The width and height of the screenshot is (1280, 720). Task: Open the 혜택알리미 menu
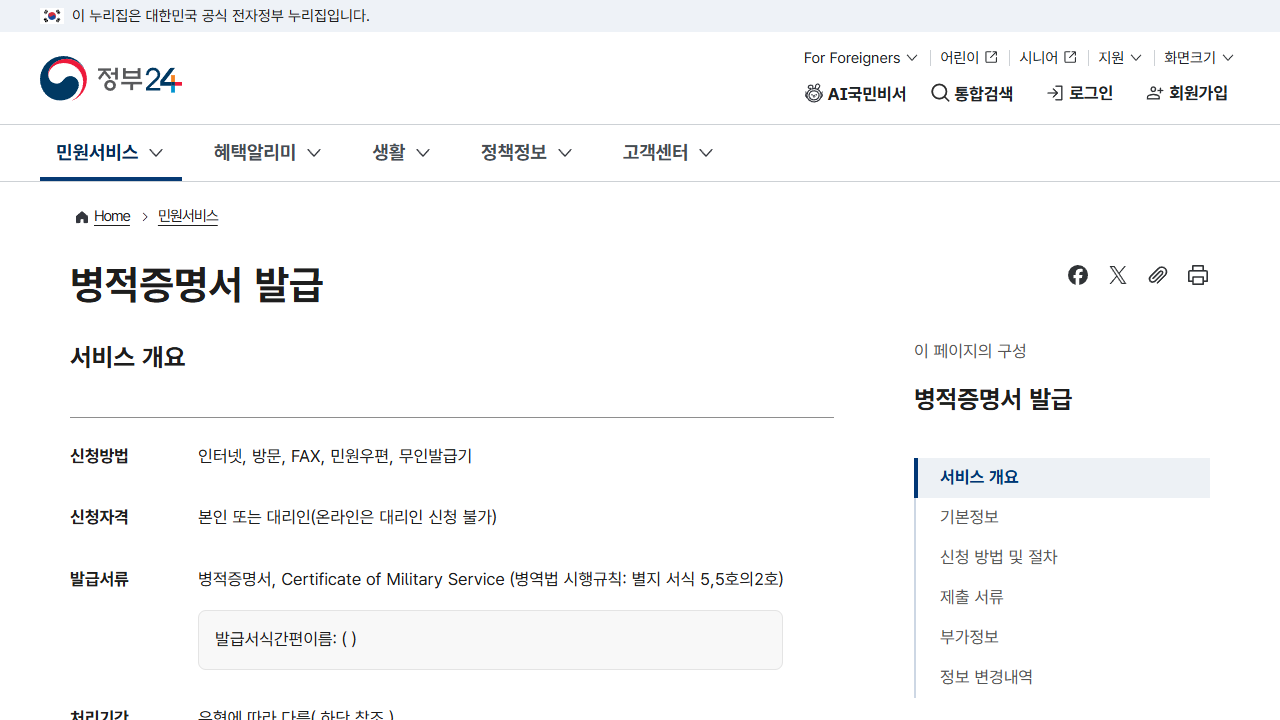(x=267, y=153)
